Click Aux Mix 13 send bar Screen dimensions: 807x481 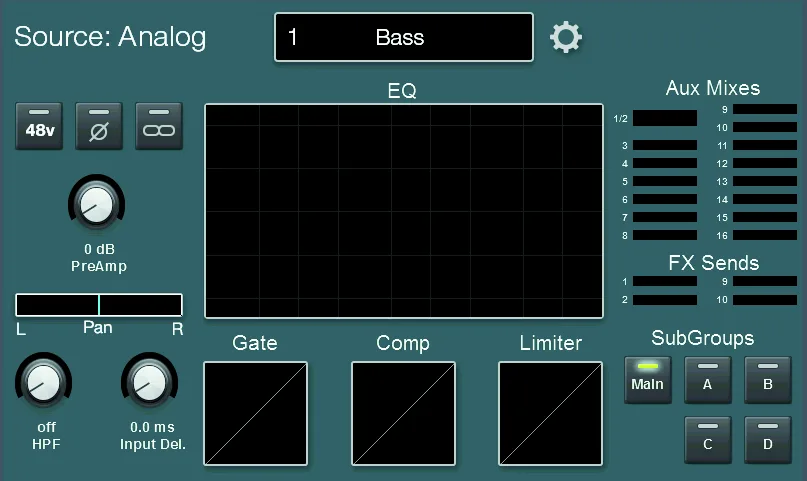[x=765, y=181]
